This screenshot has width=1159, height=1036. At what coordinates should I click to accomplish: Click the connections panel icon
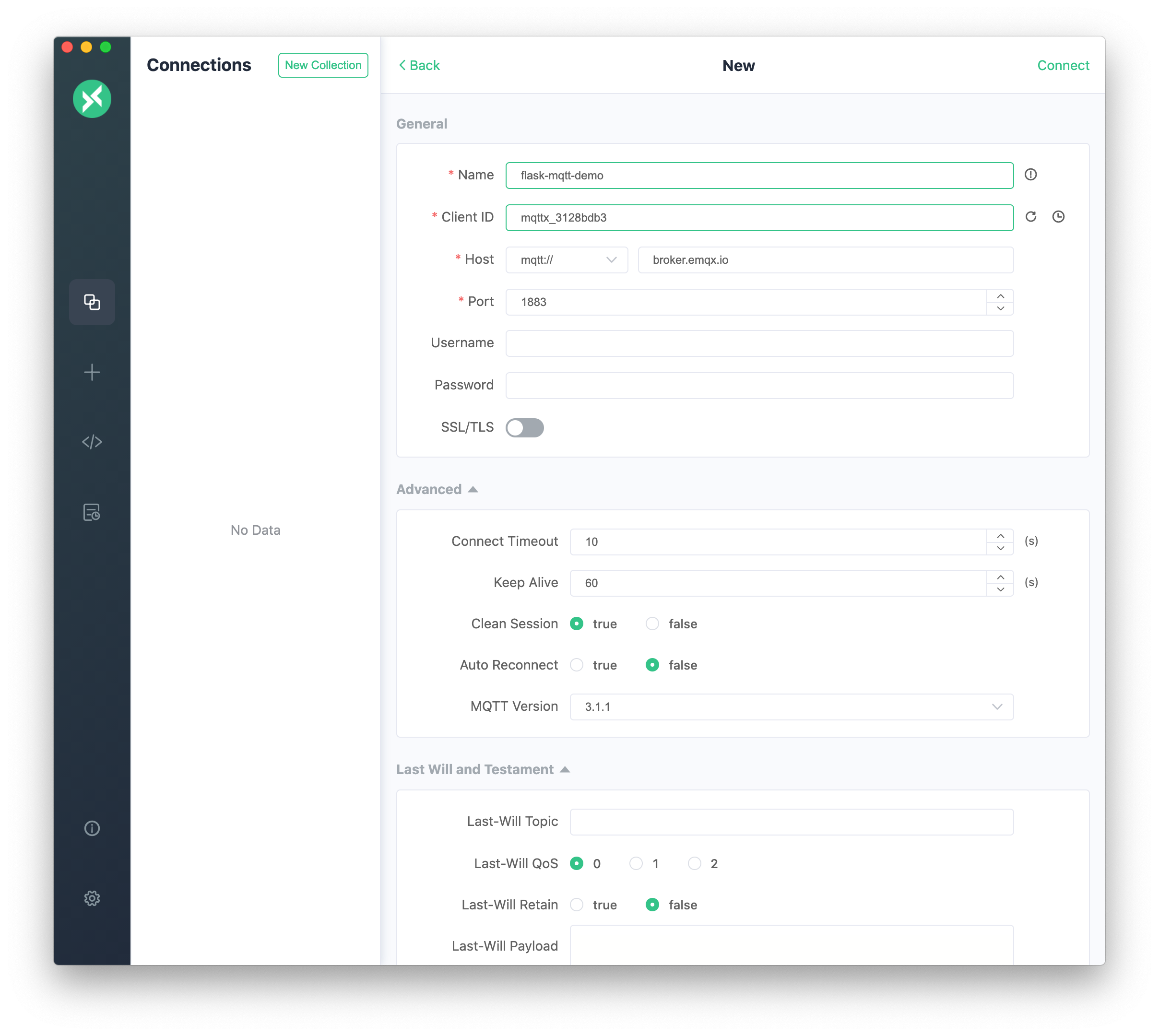pos(91,301)
